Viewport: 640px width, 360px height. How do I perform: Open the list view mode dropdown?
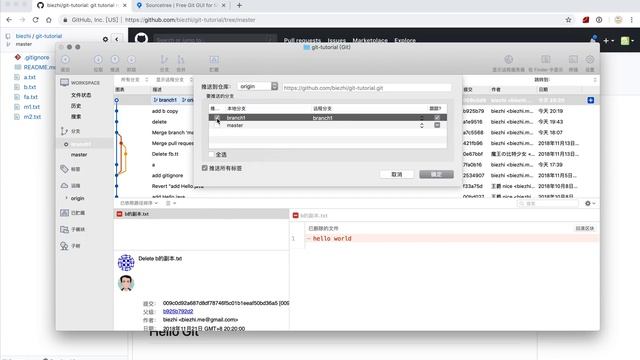171,203
